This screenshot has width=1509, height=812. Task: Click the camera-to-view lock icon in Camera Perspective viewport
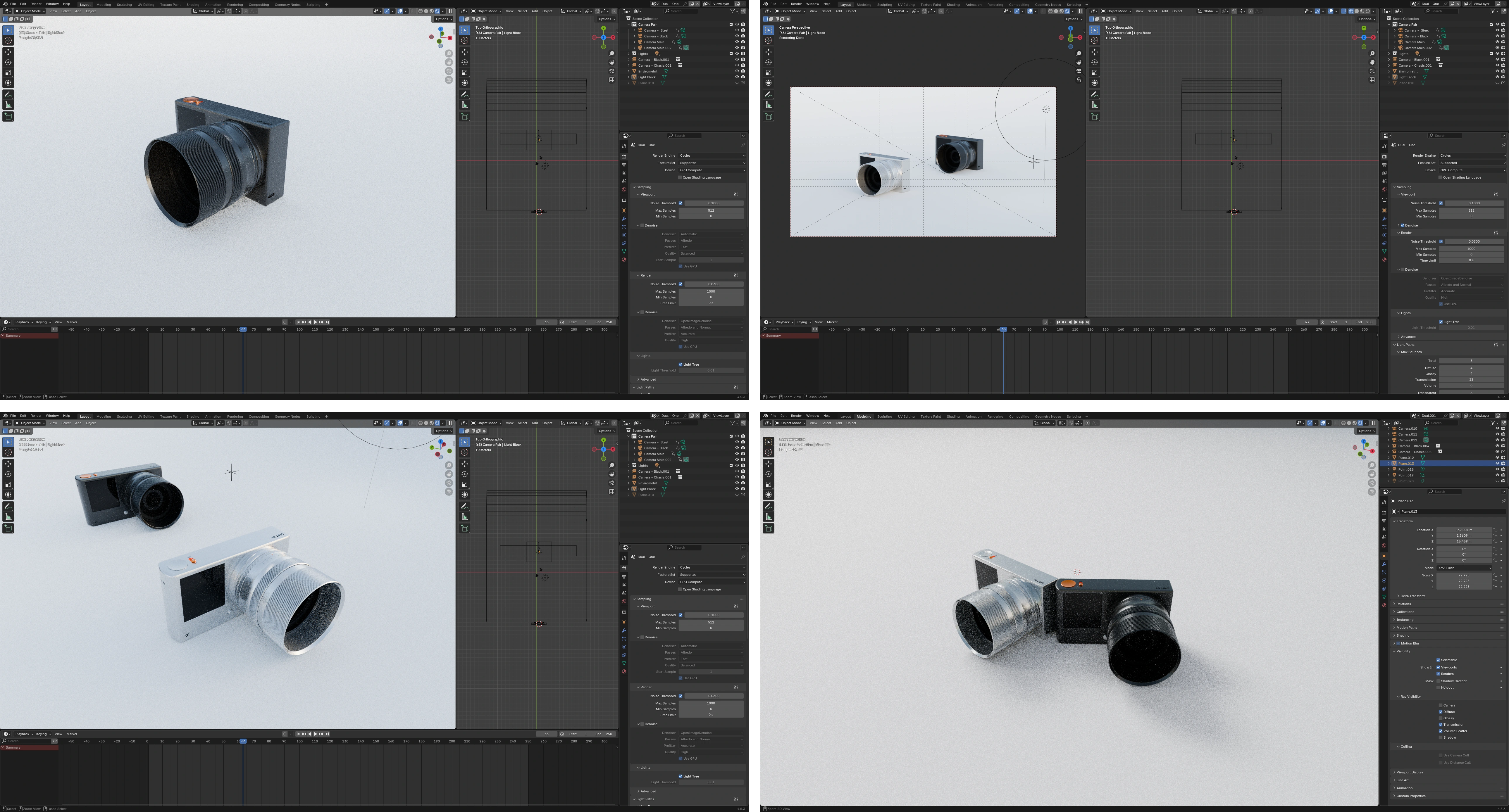(x=1079, y=80)
